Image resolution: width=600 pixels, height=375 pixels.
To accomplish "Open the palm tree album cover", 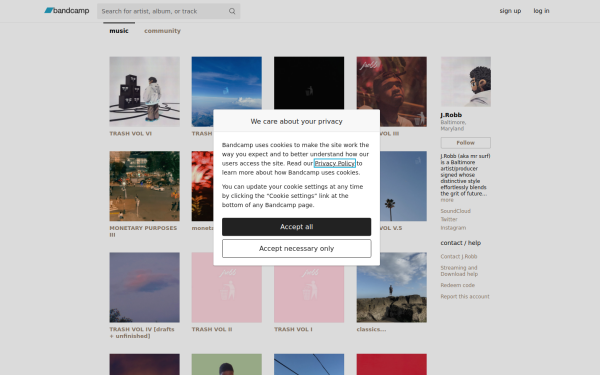I will (403, 186).
